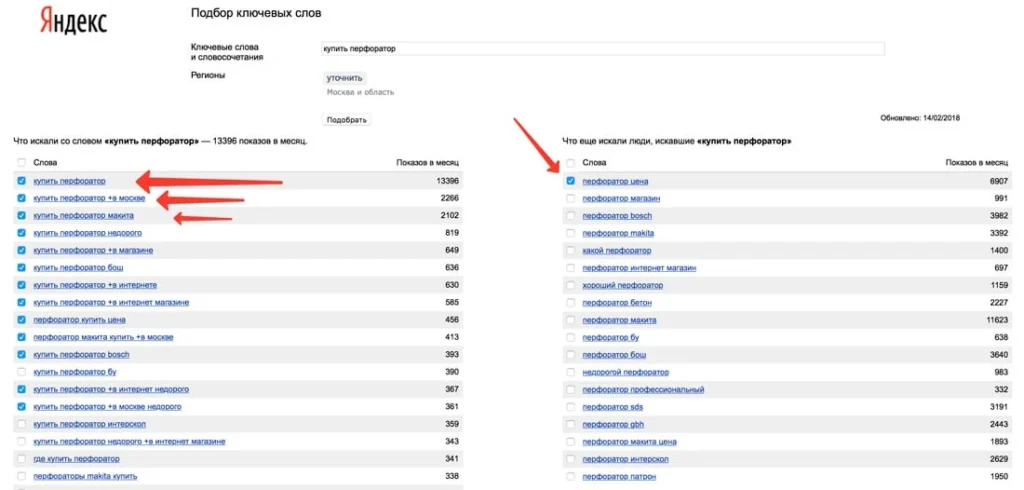The width and height of the screenshot is (1024, 490).
Task: Open the 'перфоратор макита' link in right table
Action: tap(620, 319)
